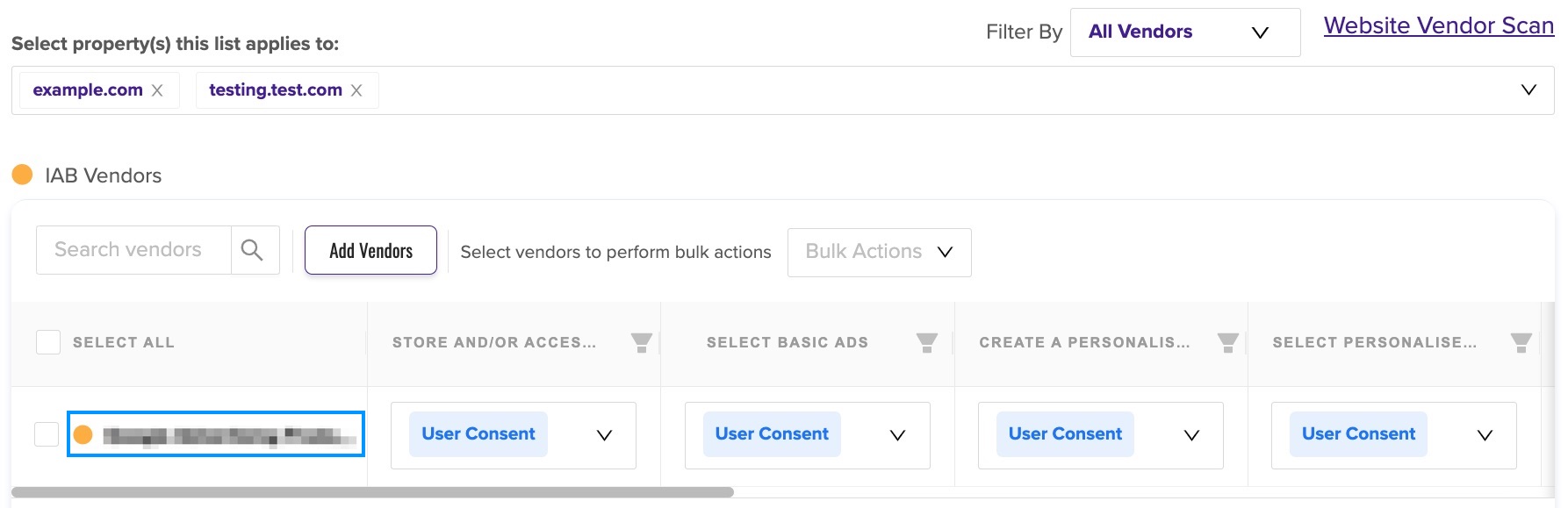Open User Consent dropdown under Select Basic Ads
The height and width of the screenshot is (508, 1568).
click(x=808, y=435)
